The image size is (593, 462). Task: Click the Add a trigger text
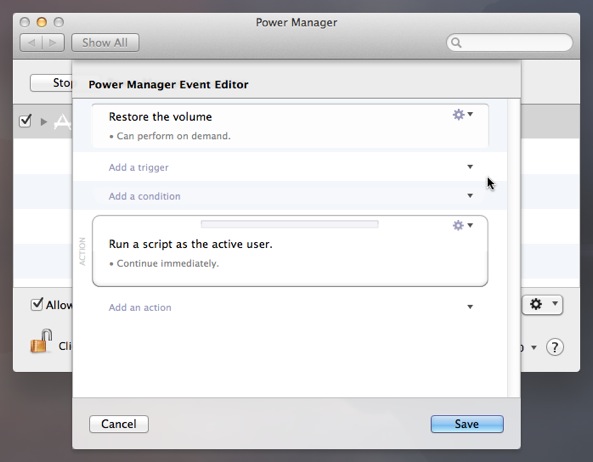(x=138, y=167)
